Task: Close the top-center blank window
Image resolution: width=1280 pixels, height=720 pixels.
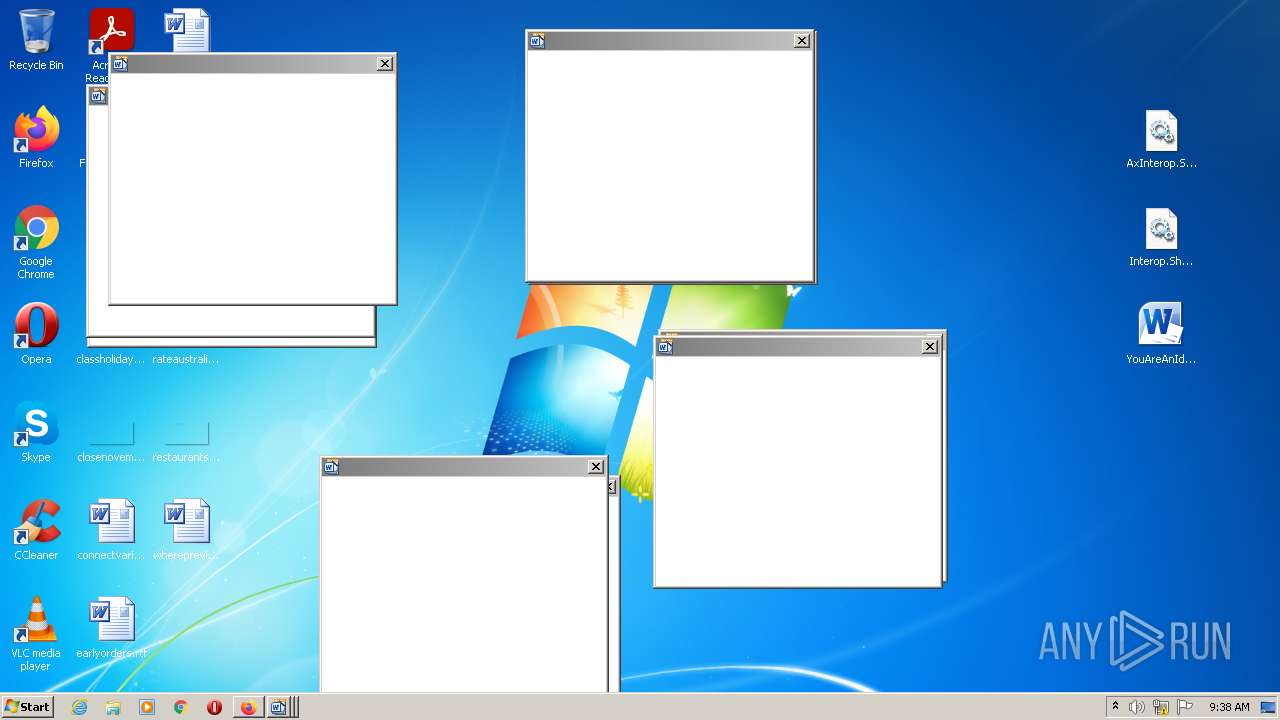Action: click(x=802, y=41)
